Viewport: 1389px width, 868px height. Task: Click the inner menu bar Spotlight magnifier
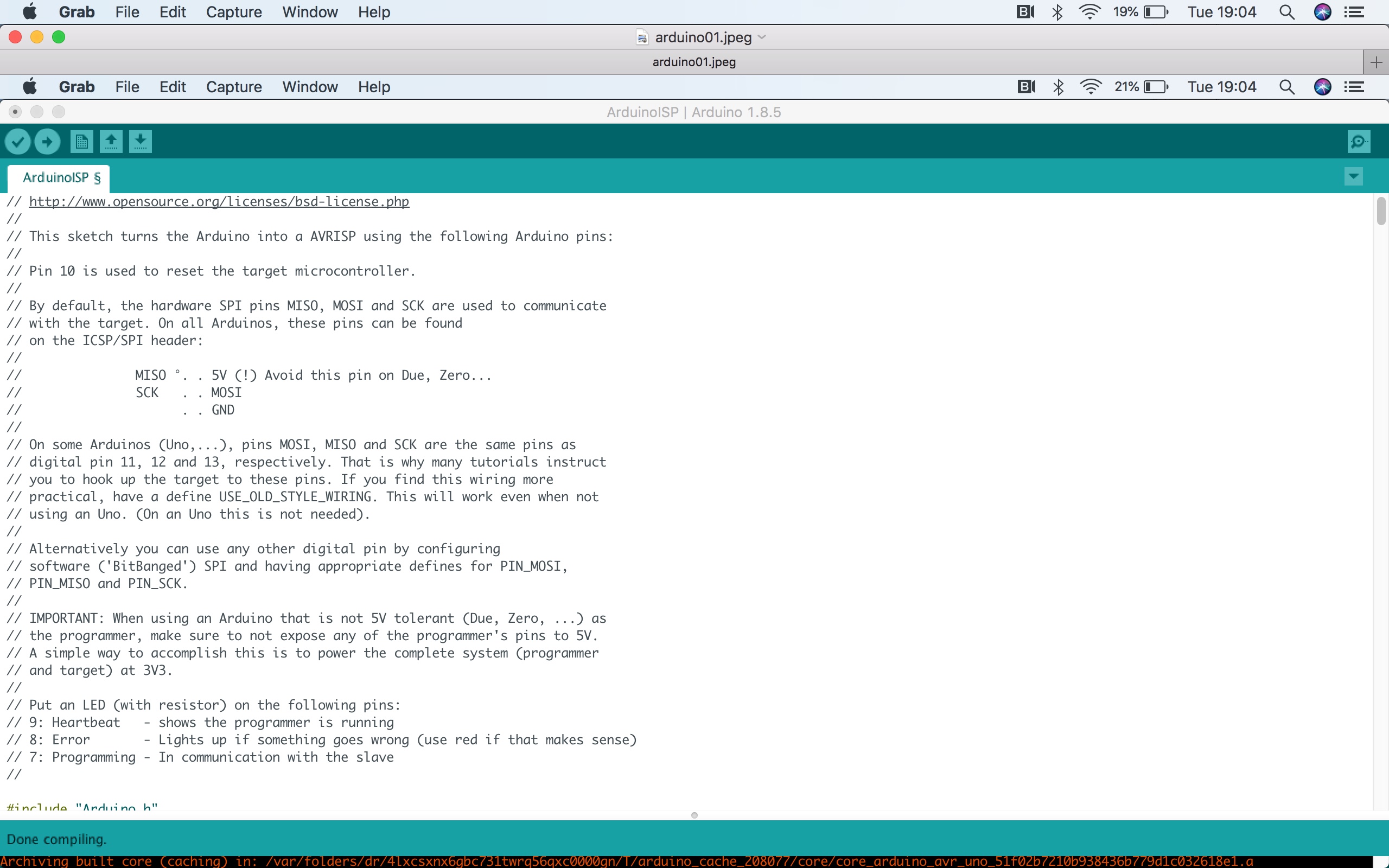pos(1287,87)
